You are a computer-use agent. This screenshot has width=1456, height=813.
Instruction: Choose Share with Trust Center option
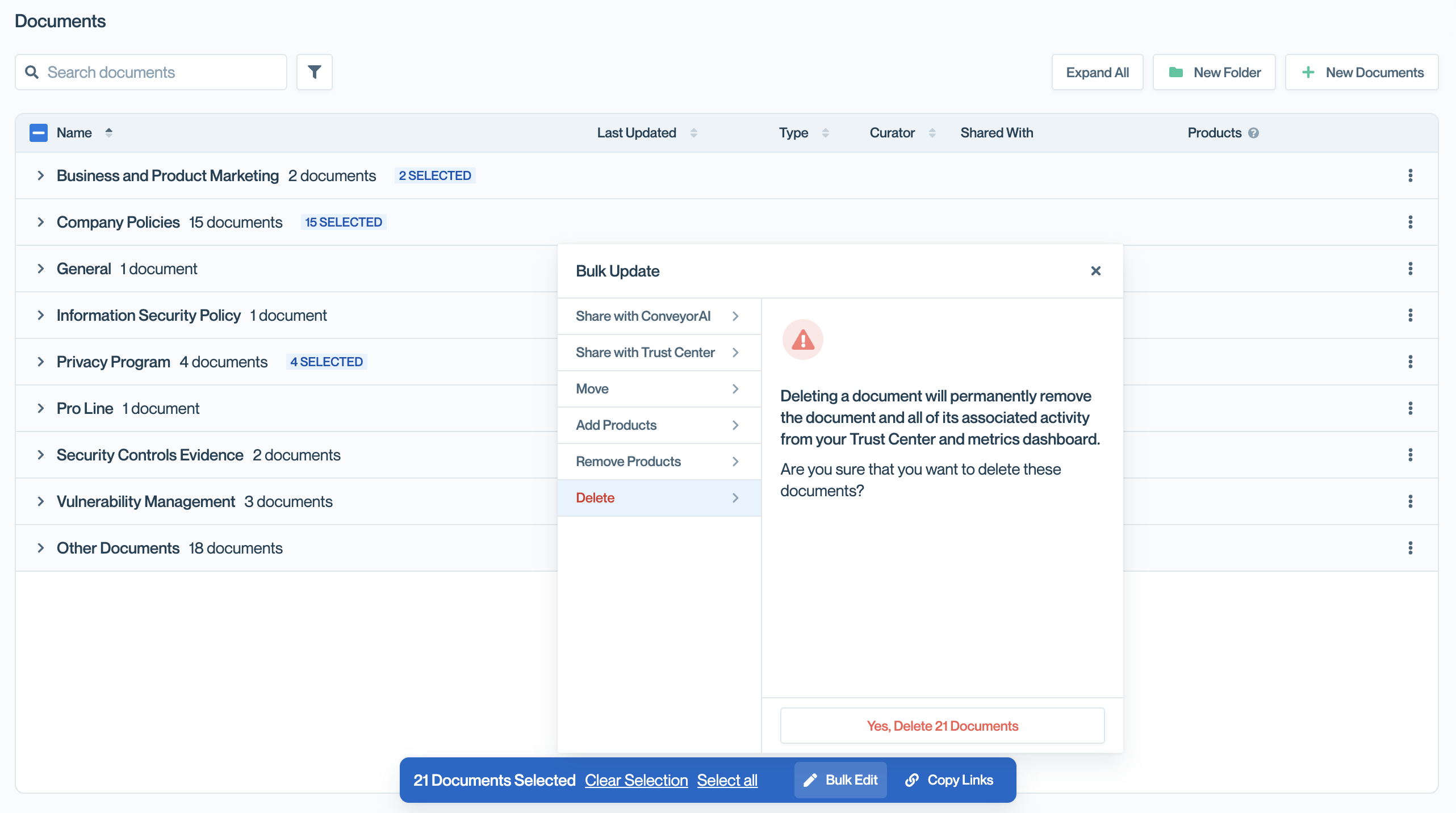click(659, 353)
